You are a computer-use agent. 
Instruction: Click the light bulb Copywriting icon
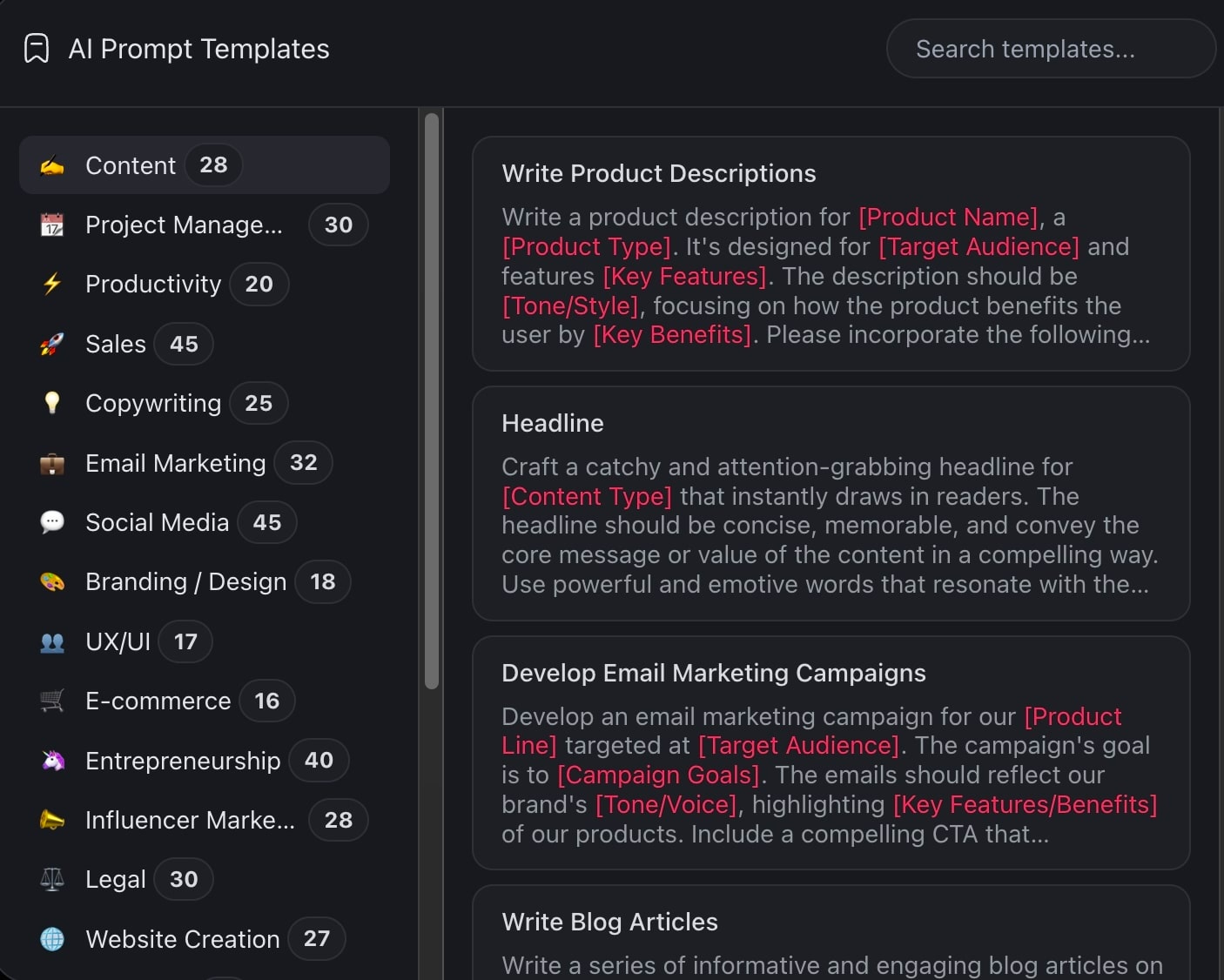click(52, 403)
